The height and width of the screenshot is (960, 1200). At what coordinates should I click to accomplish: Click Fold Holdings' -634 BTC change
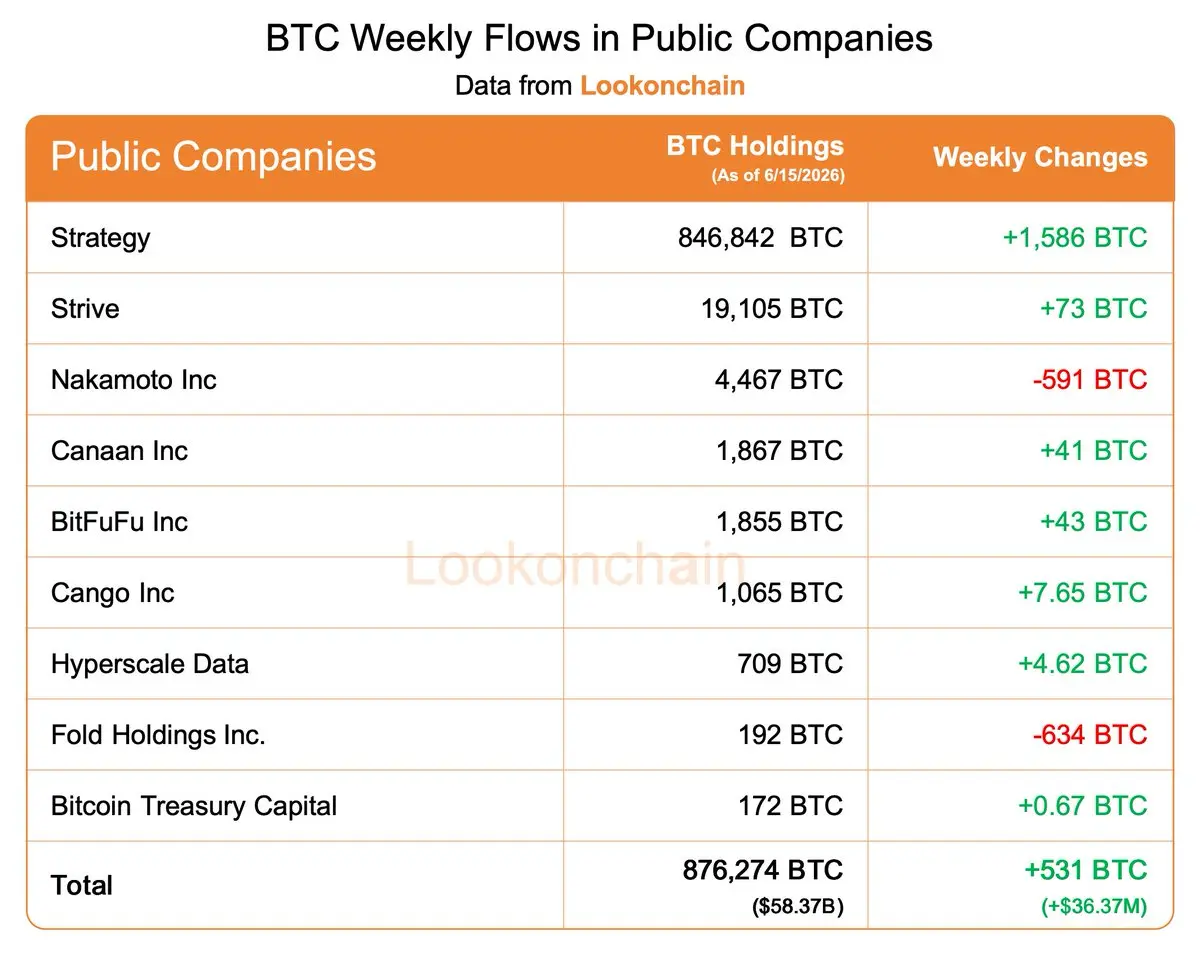click(1090, 734)
